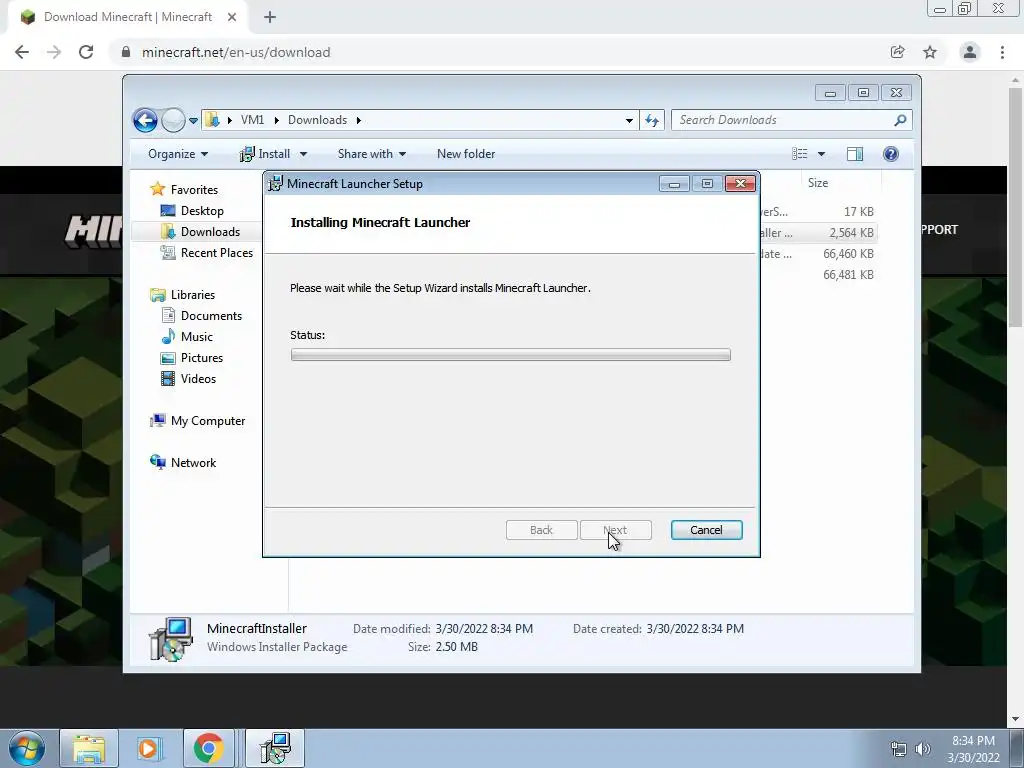Open Explorer recent locations dropdown arrow
The height and width of the screenshot is (768, 1024).
click(193, 121)
